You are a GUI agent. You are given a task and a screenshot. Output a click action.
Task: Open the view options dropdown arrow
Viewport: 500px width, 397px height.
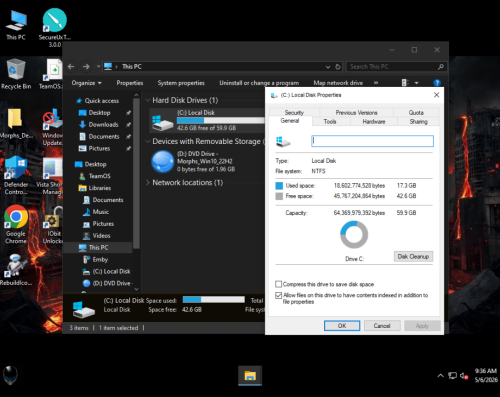point(416,83)
